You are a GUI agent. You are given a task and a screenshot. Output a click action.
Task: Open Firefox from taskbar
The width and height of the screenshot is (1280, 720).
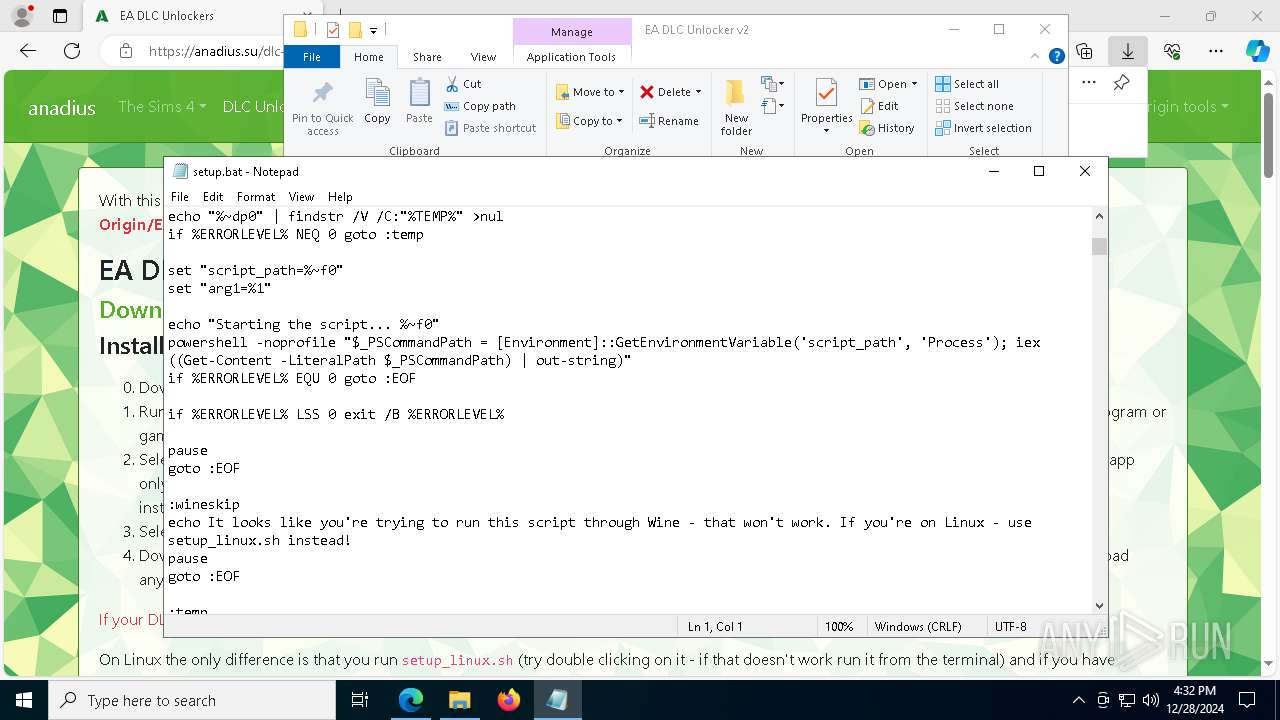[x=508, y=700]
